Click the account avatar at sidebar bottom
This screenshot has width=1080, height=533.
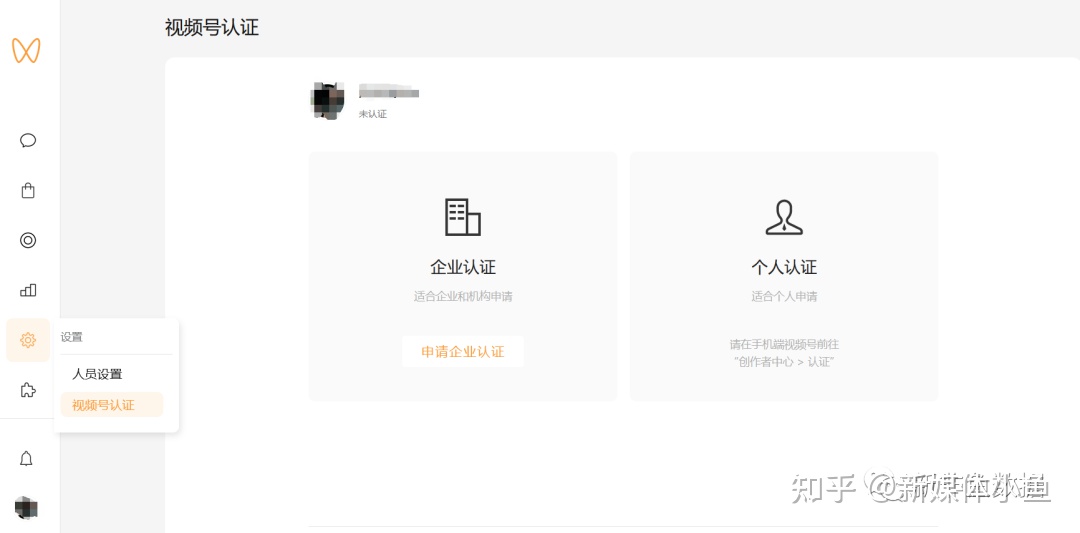click(26, 508)
